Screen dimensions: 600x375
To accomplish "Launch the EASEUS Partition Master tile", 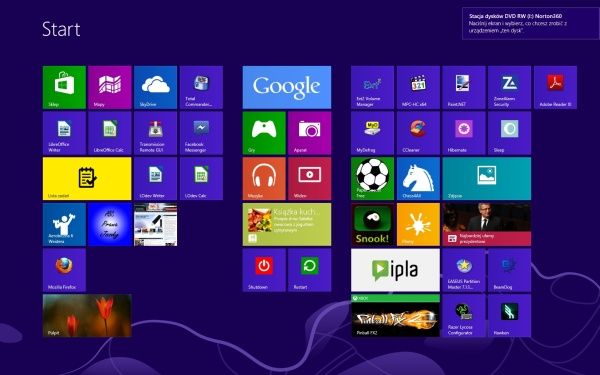I will [x=464, y=270].
